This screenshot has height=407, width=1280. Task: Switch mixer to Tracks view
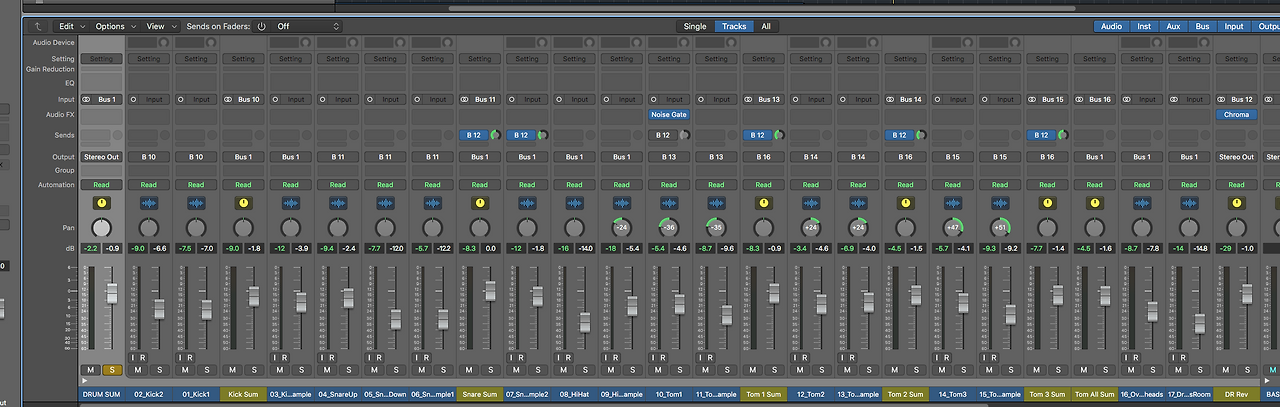pos(734,26)
